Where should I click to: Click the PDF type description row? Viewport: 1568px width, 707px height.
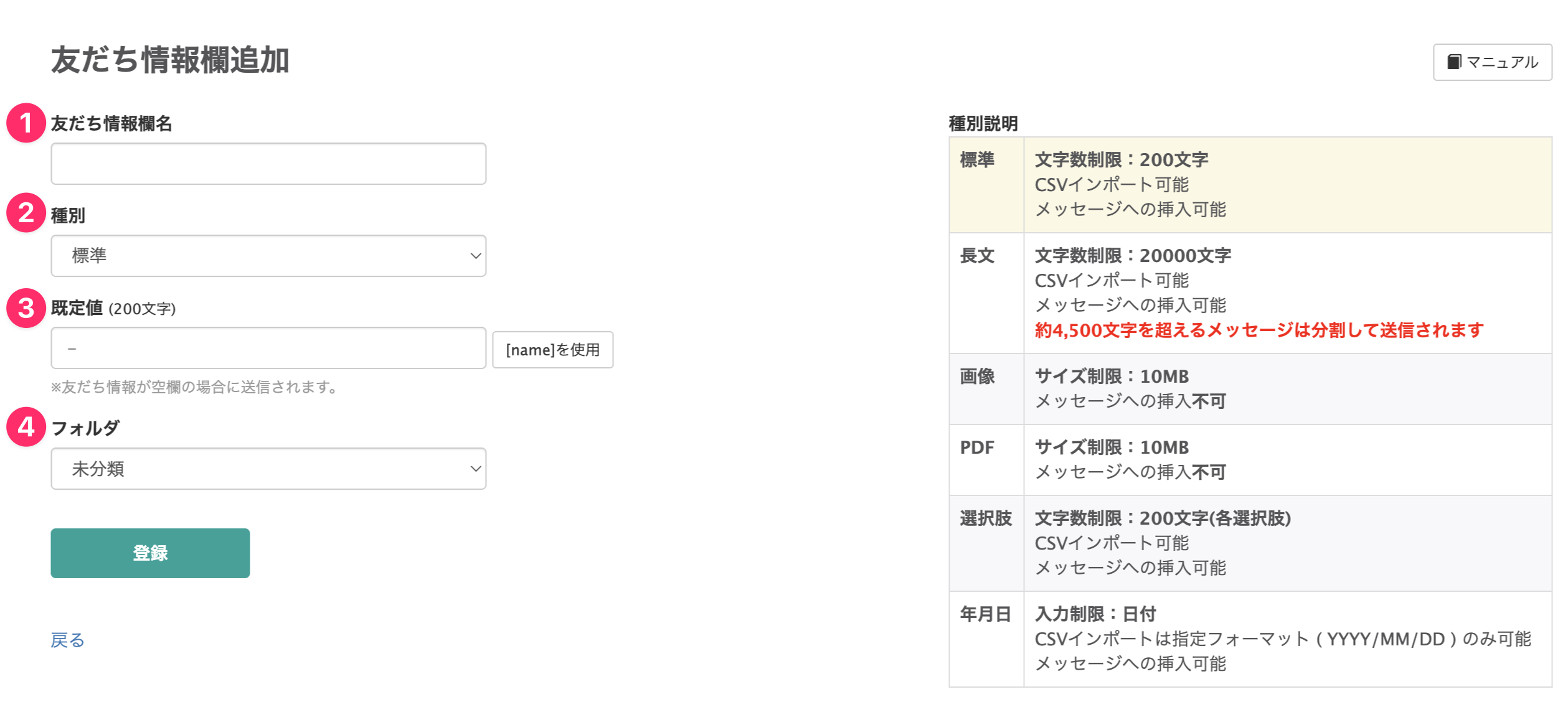coord(1249,460)
